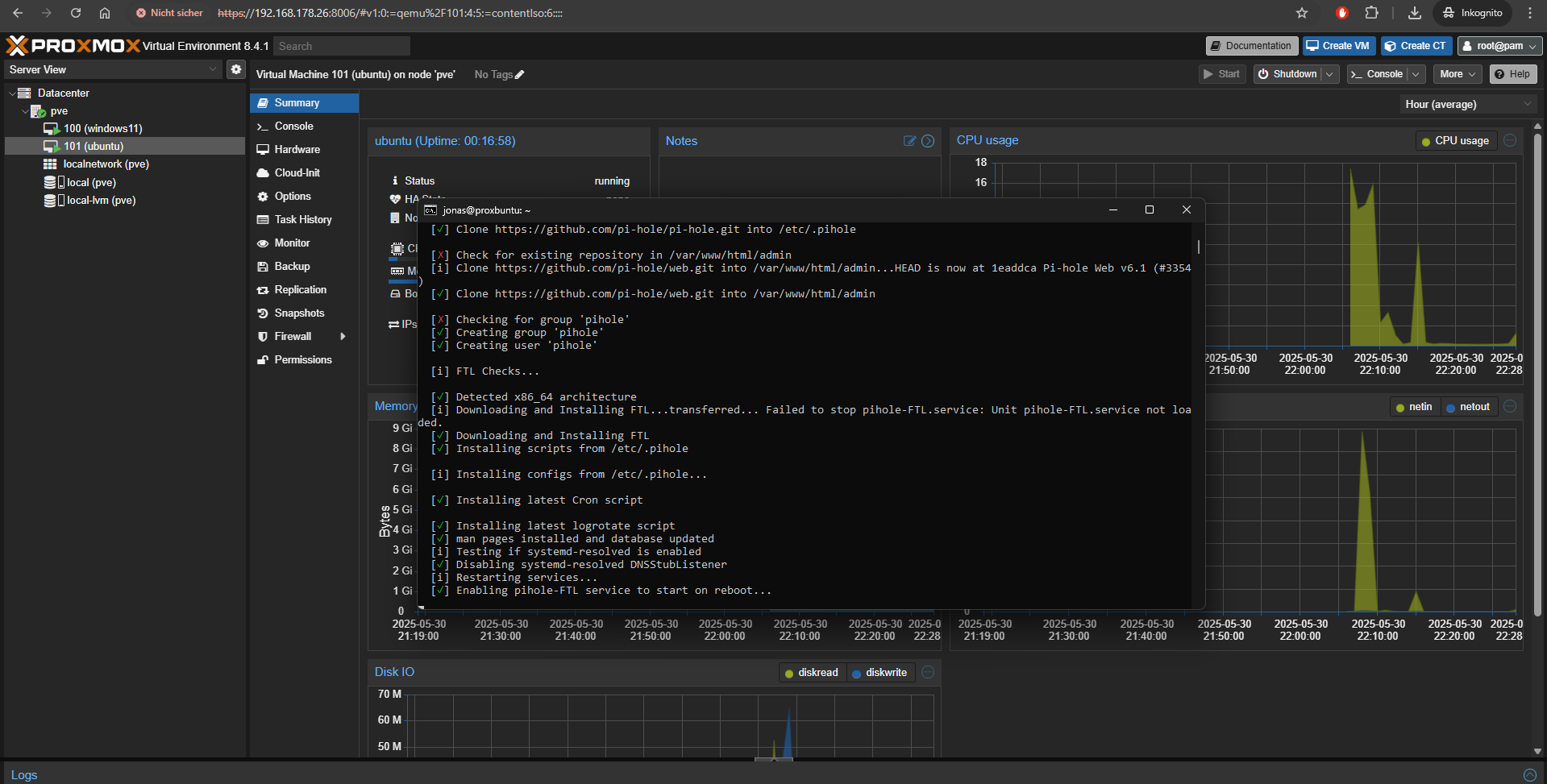Click edit icon in Notes panel
This screenshot has height=784, width=1547.
pos(910,141)
